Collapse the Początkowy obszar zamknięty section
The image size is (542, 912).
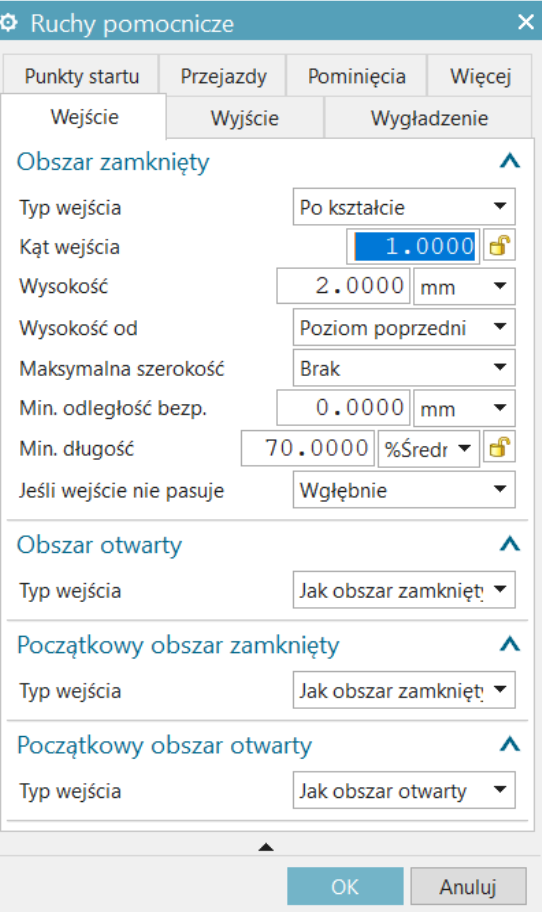509,644
